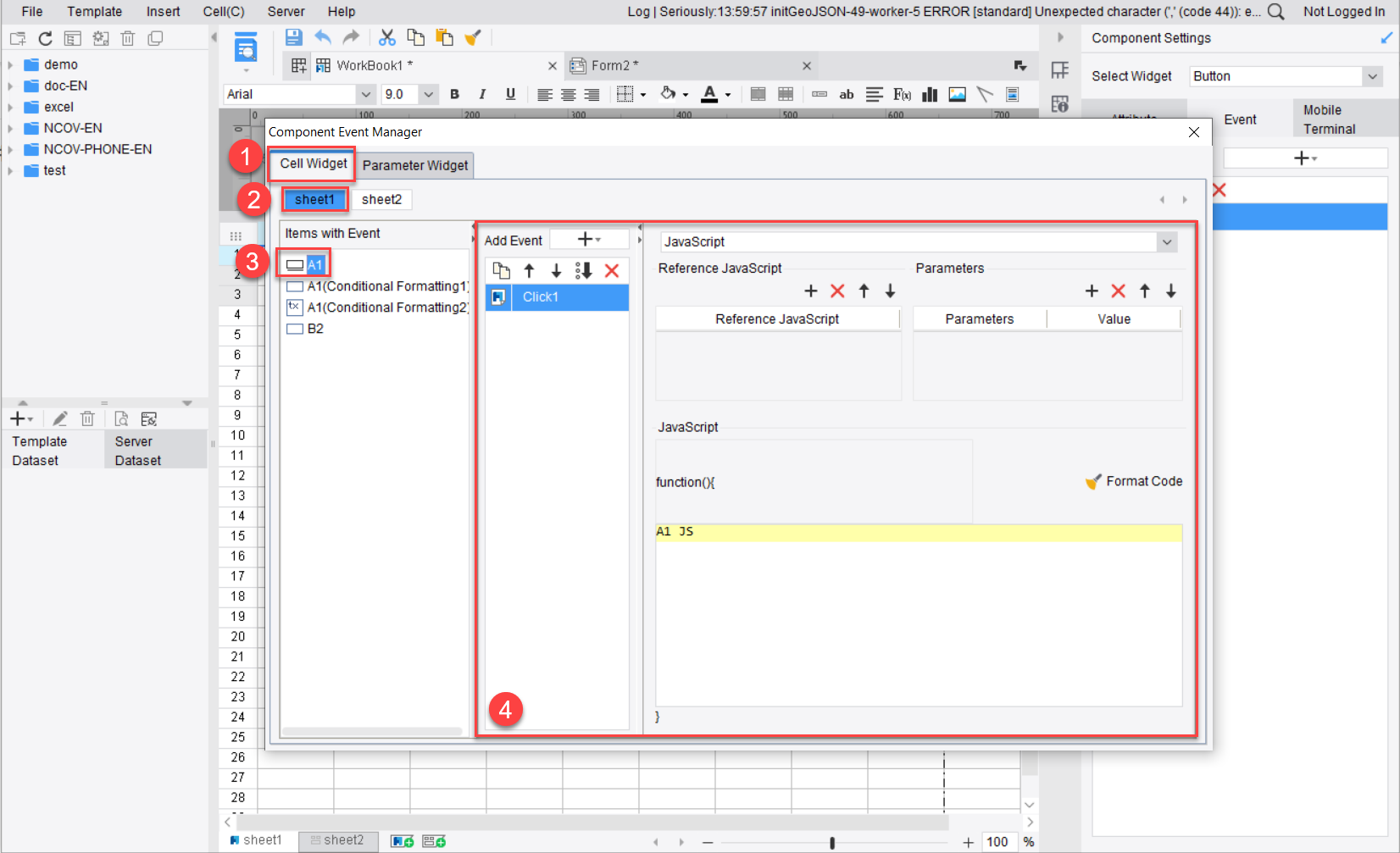Click the Insert Chart bar icon
Screen dimensions: 1400x853
pyautogui.click(x=930, y=94)
